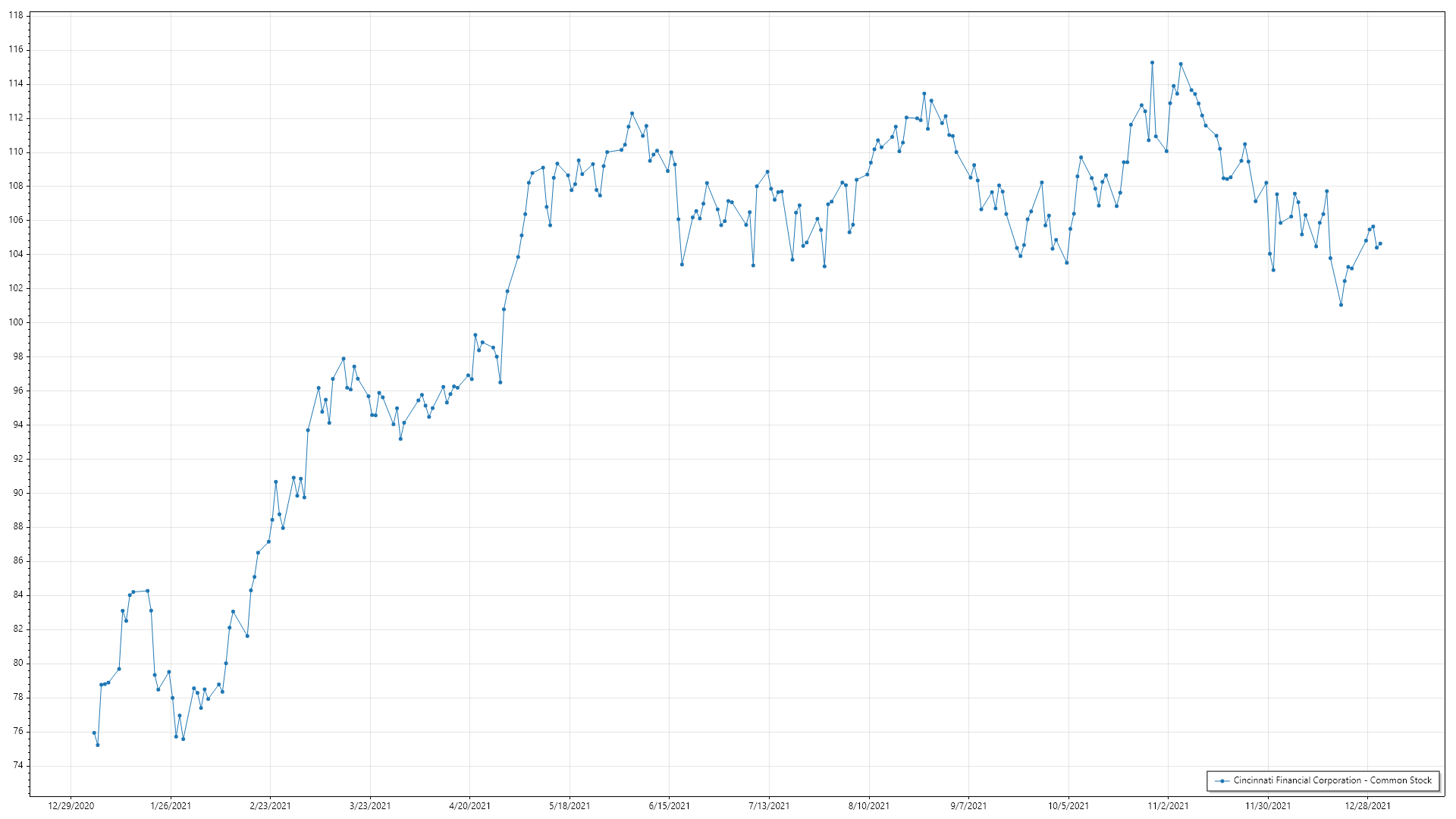1456x819 pixels.
Task: Click the 5/18/2021 date axis label
Action: 570,806
